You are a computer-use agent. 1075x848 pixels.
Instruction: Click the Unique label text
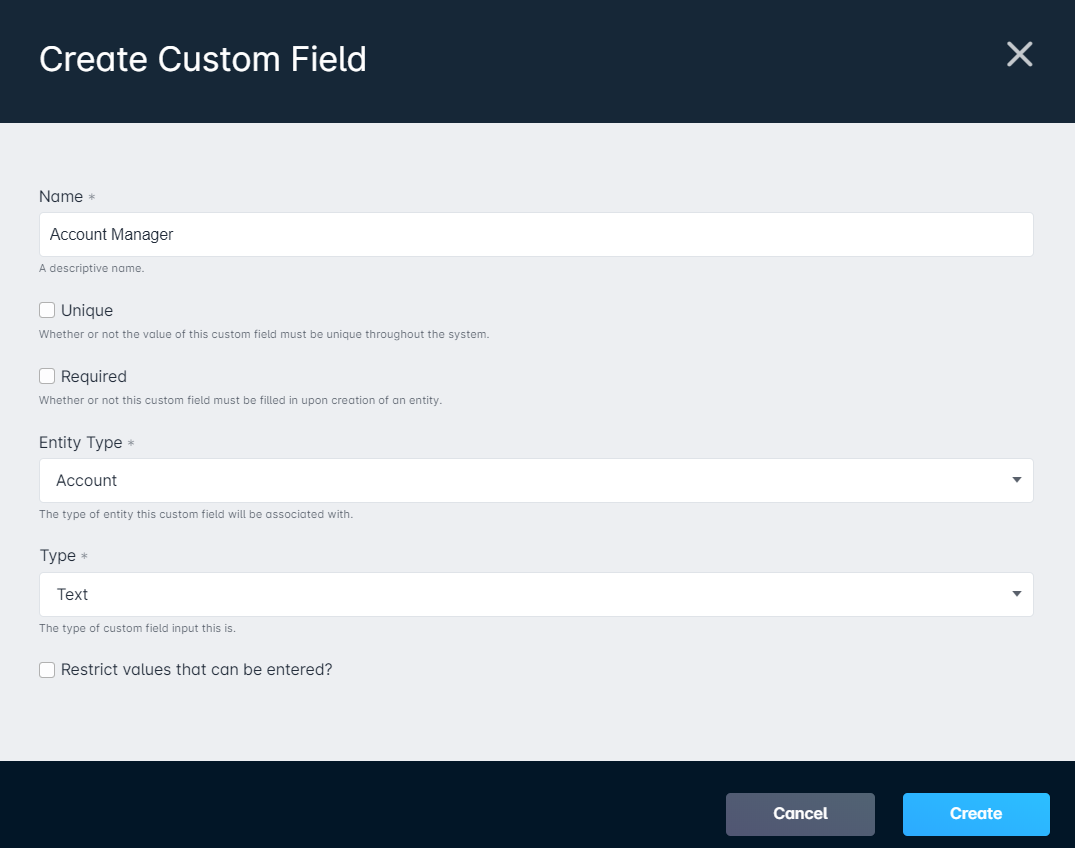pyautogui.click(x=87, y=311)
